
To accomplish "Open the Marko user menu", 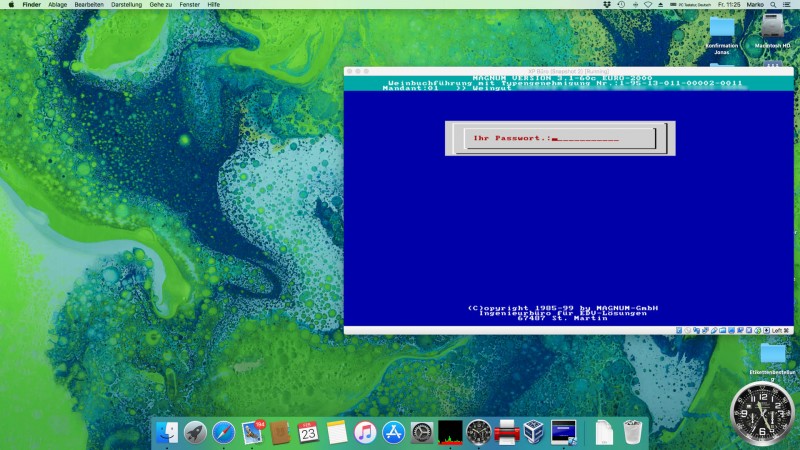I will point(754,5).
